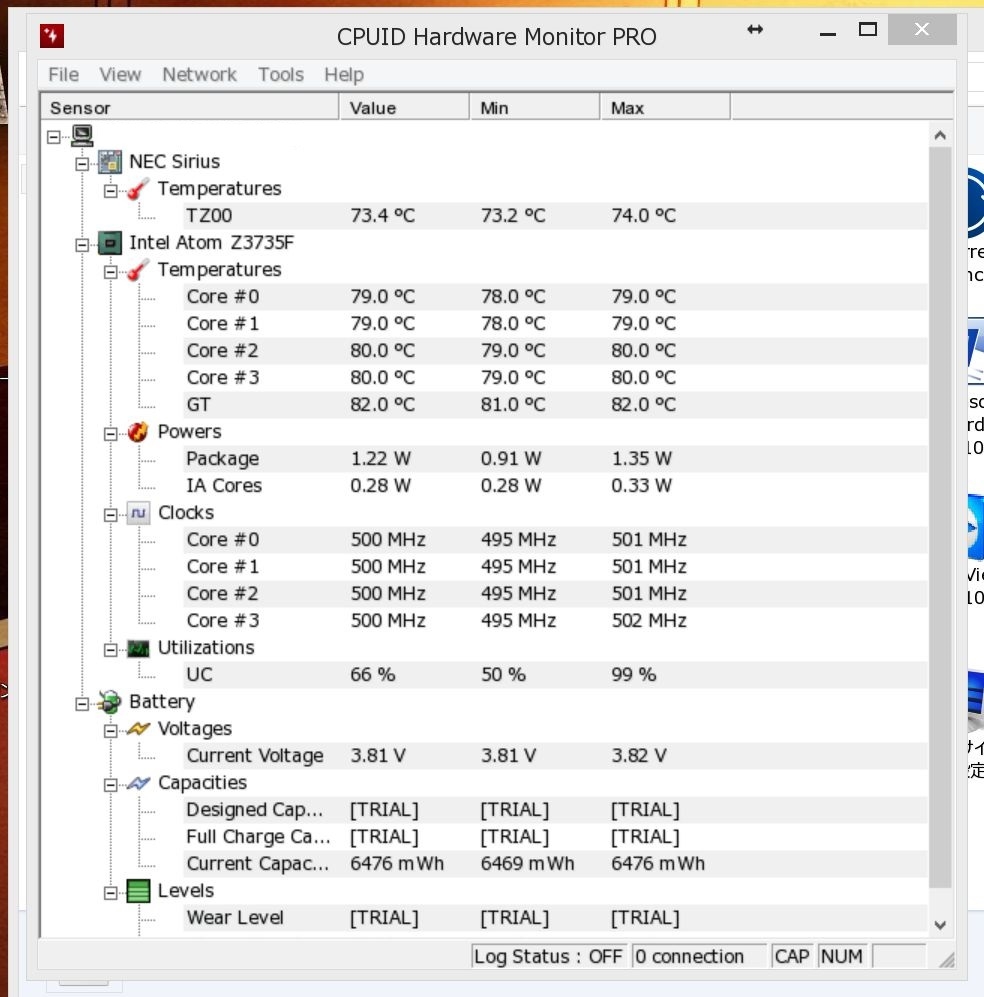Click the Powers flame icon
Screen dimensions: 984x997
(138, 432)
